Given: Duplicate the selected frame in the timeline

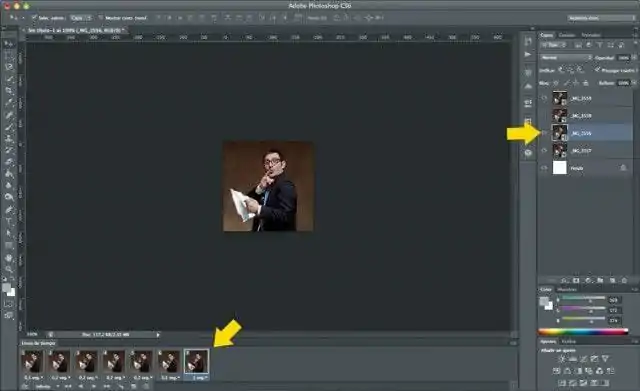Looking at the screenshot, I should point(133,386).
